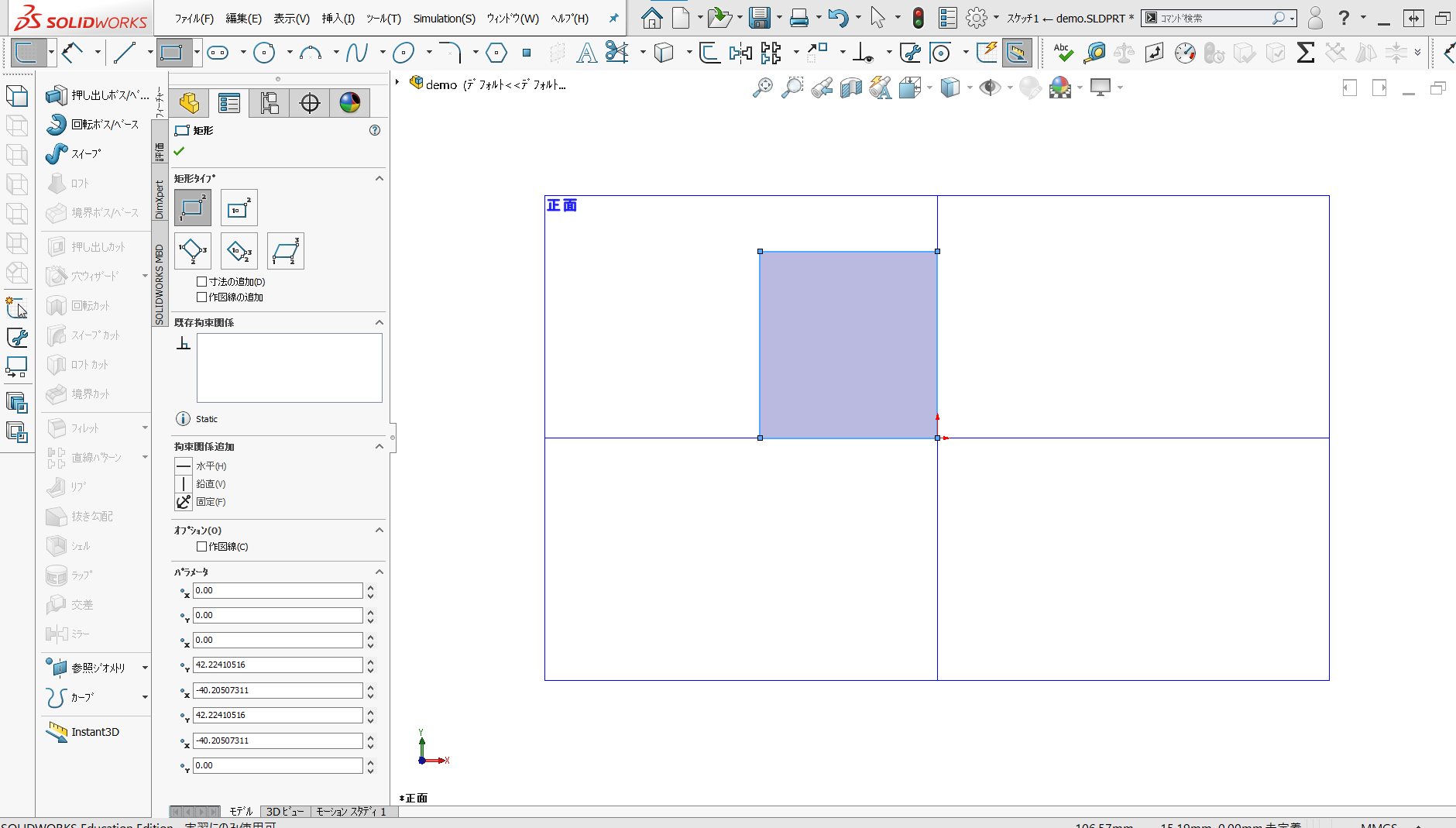Open the 表示(V) menu
1456x828 pixels.
click(x=292, y=19)
